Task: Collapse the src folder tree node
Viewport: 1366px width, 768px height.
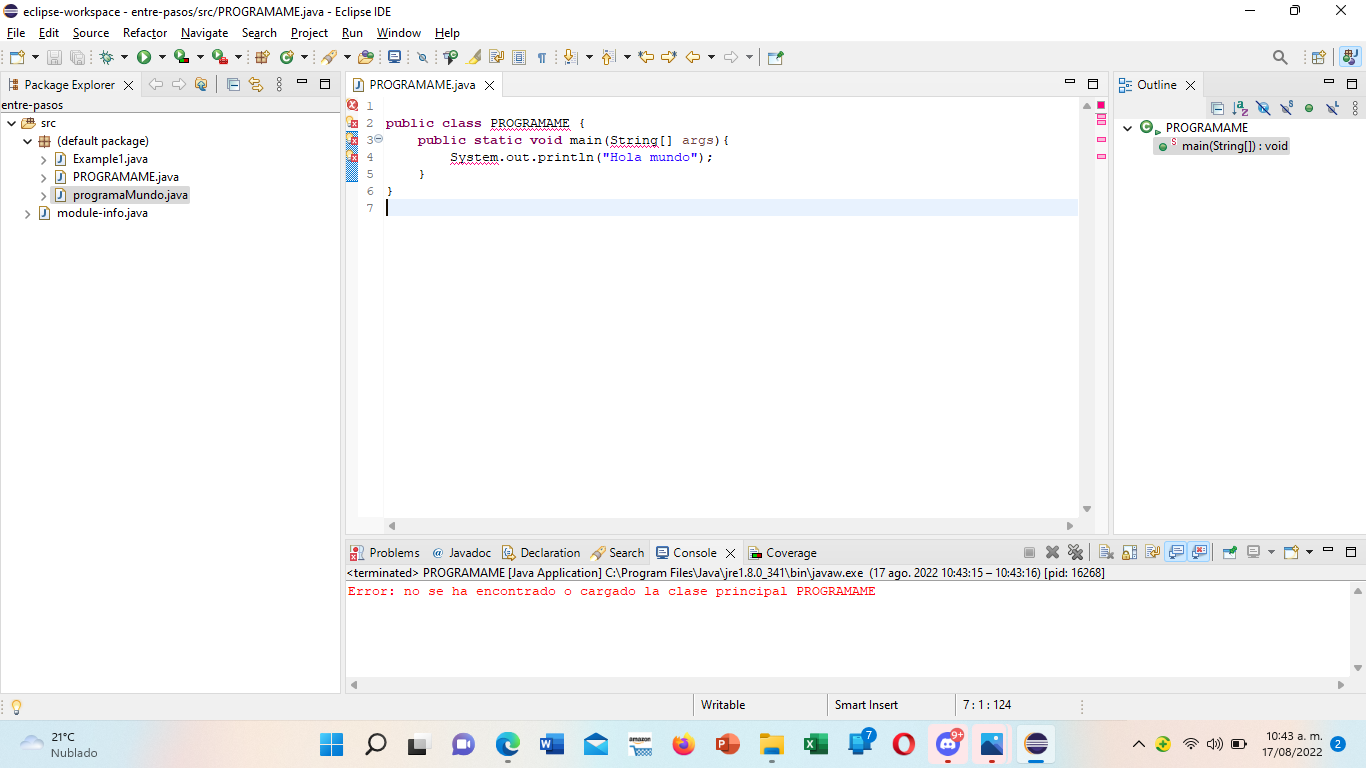Action: (11, 123)
